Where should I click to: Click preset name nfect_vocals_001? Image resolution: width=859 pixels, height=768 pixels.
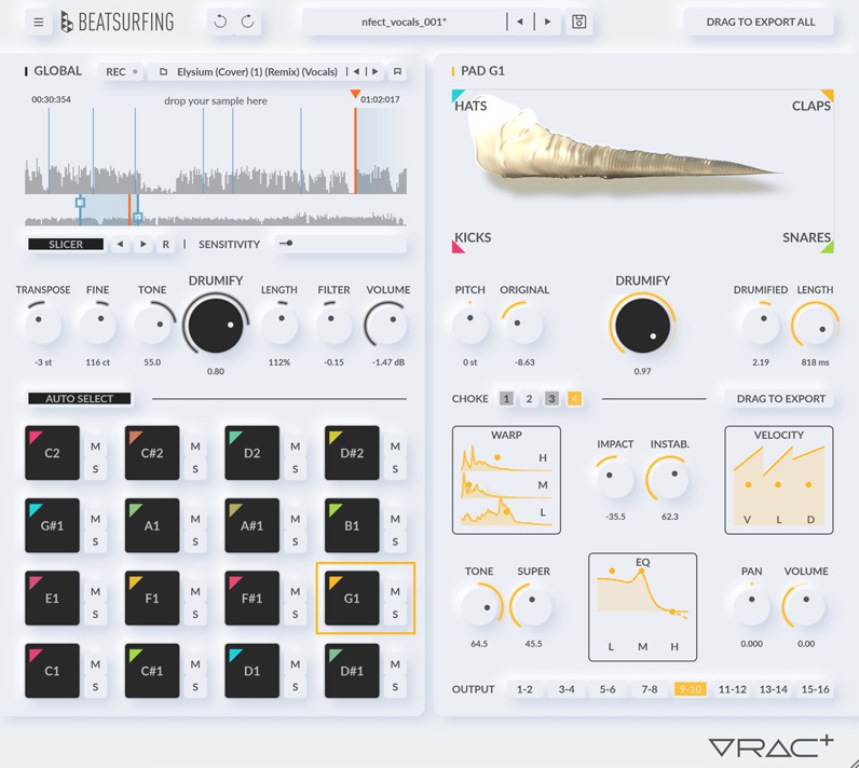(404, 22)
